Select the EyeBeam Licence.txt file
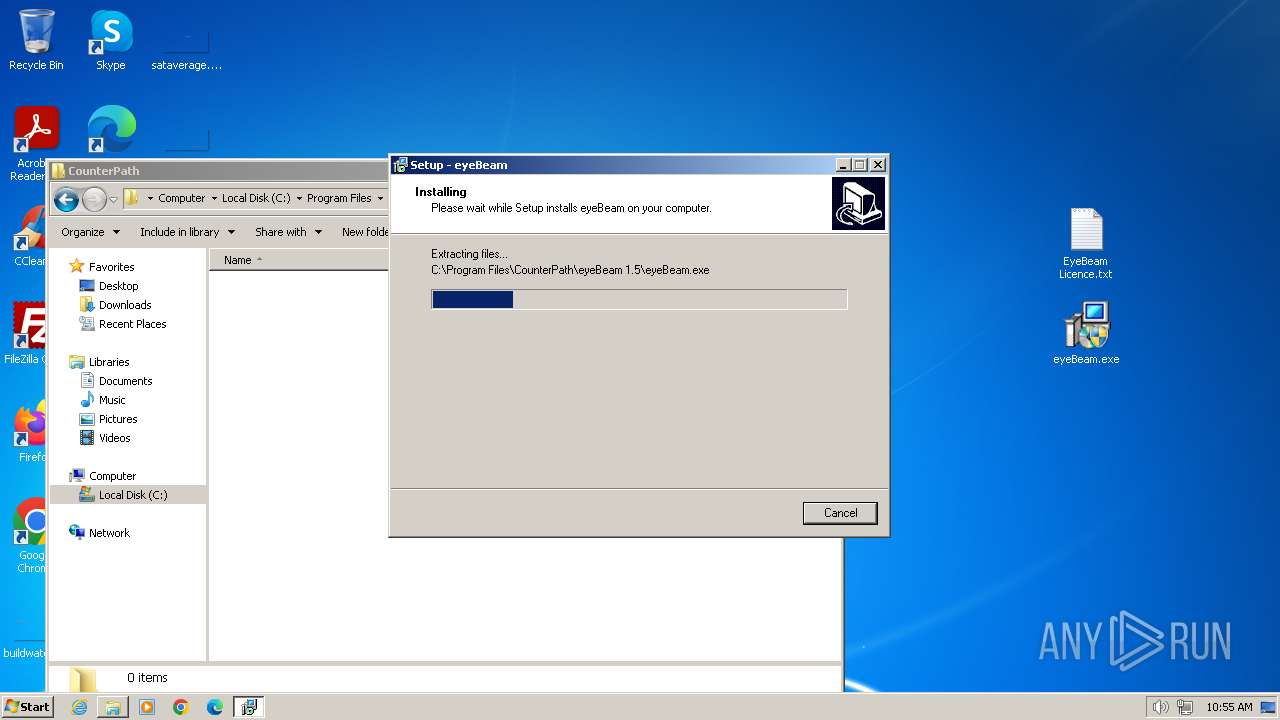 [1085, 243]
